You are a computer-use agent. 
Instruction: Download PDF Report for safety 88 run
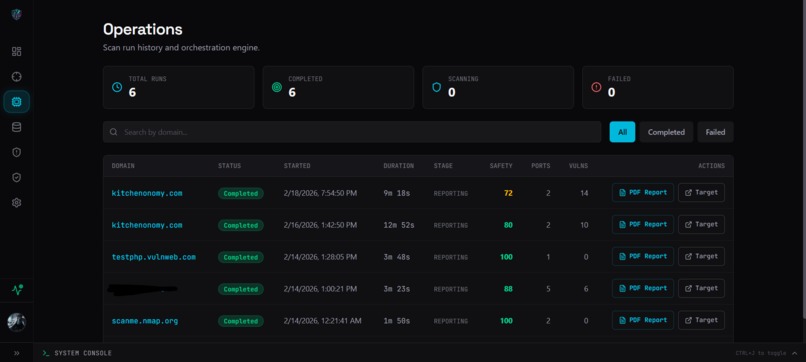point(643,288)
